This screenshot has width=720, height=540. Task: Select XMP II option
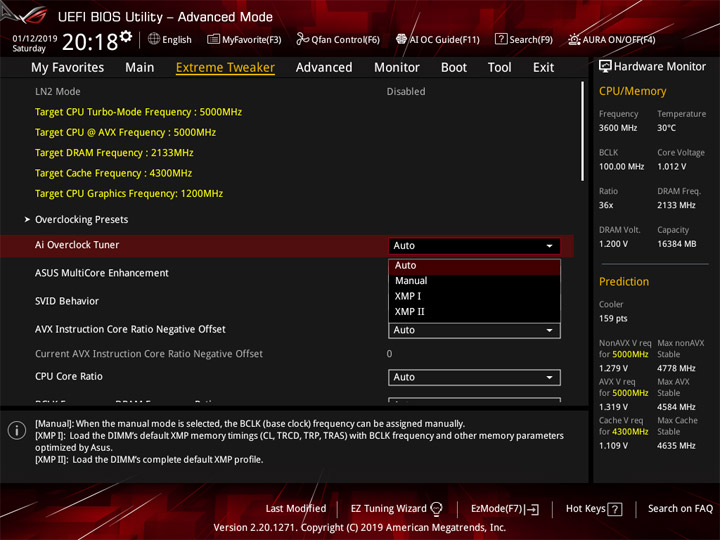[x=474, y=312]
